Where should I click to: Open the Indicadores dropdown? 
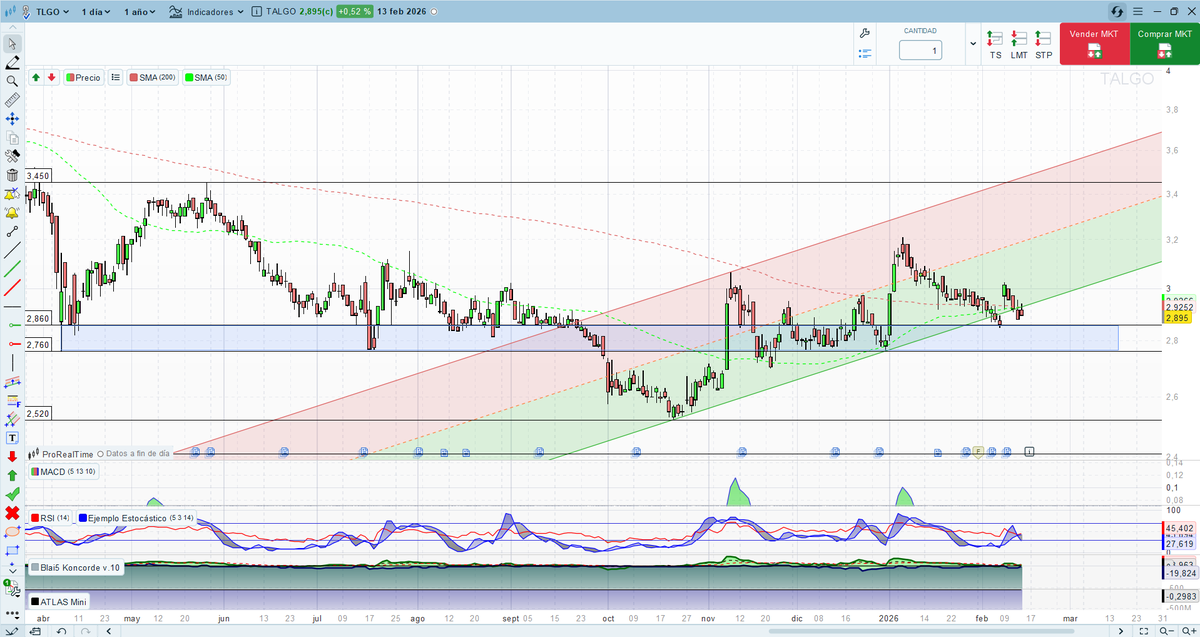click(208, 12)
